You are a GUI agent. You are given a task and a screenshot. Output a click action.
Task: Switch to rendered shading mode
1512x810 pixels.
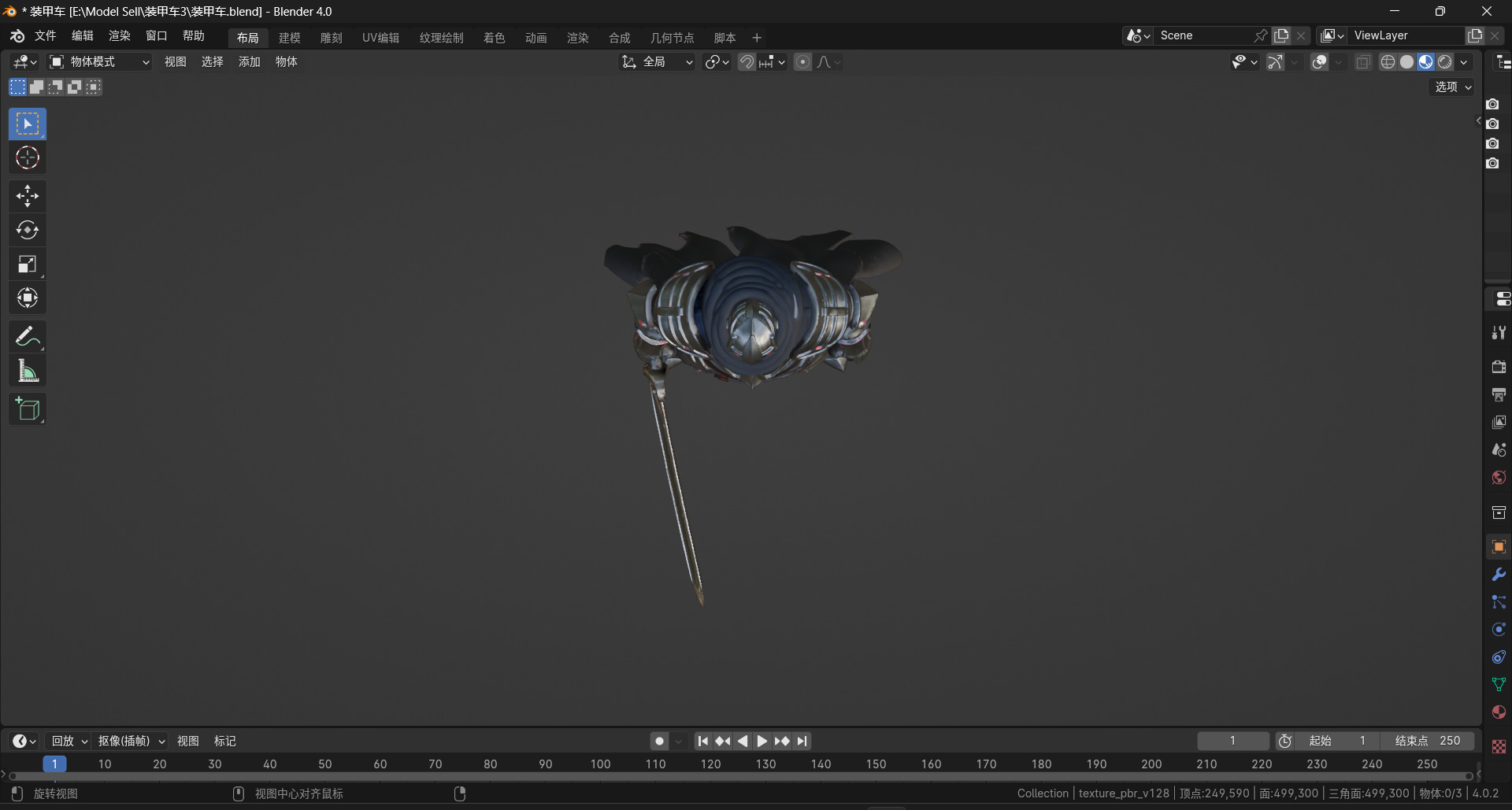click(x=1445, y=62)
